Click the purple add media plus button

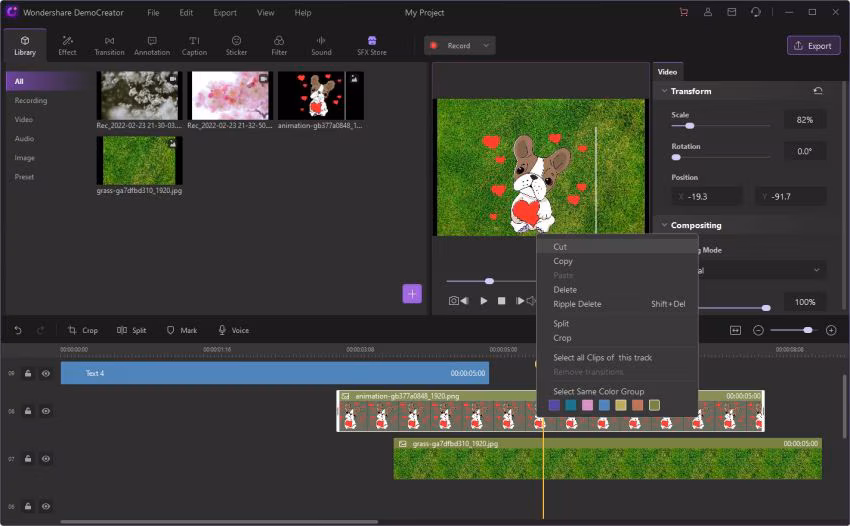point(412,294)
